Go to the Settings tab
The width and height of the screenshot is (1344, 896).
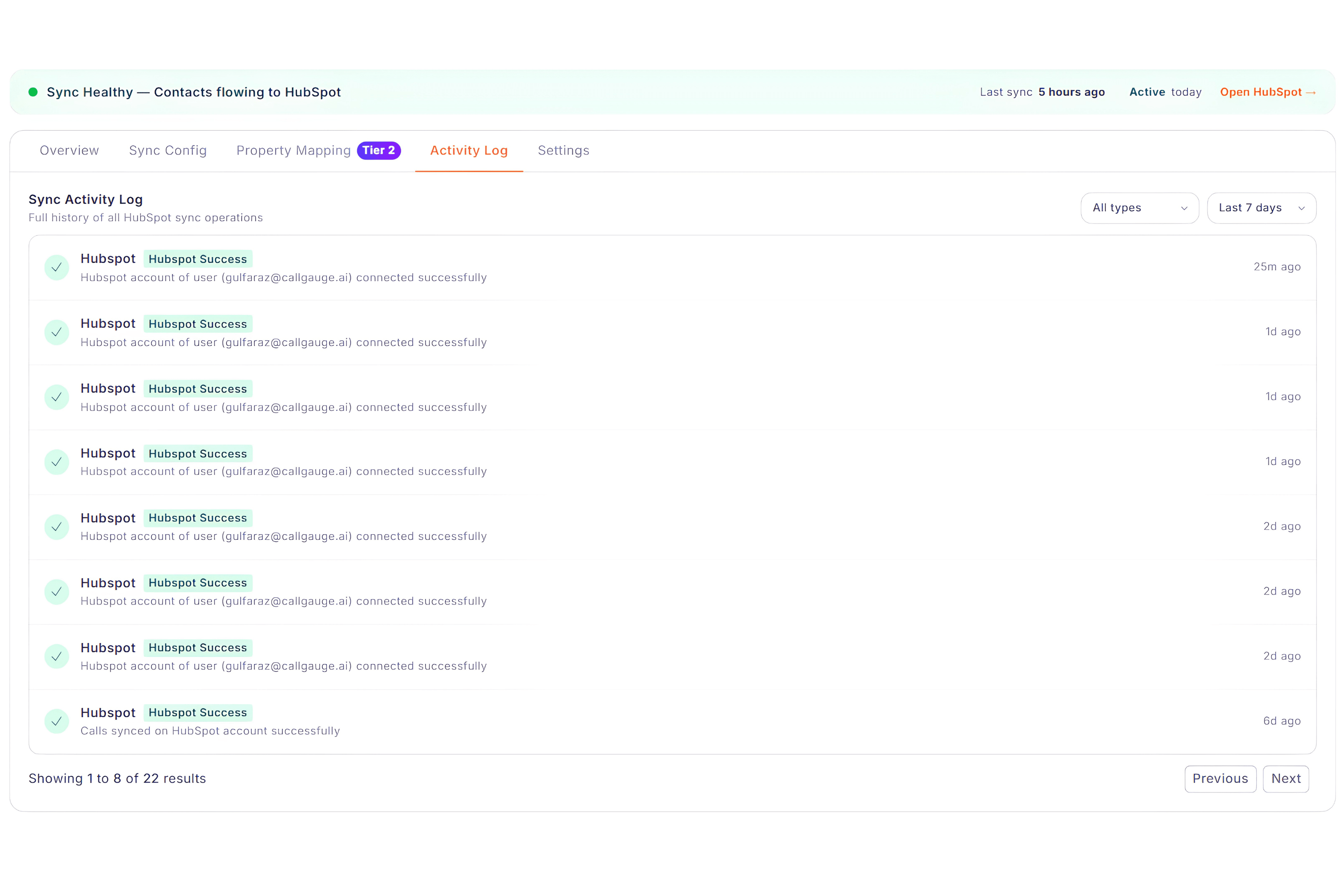tap(563, 150)
